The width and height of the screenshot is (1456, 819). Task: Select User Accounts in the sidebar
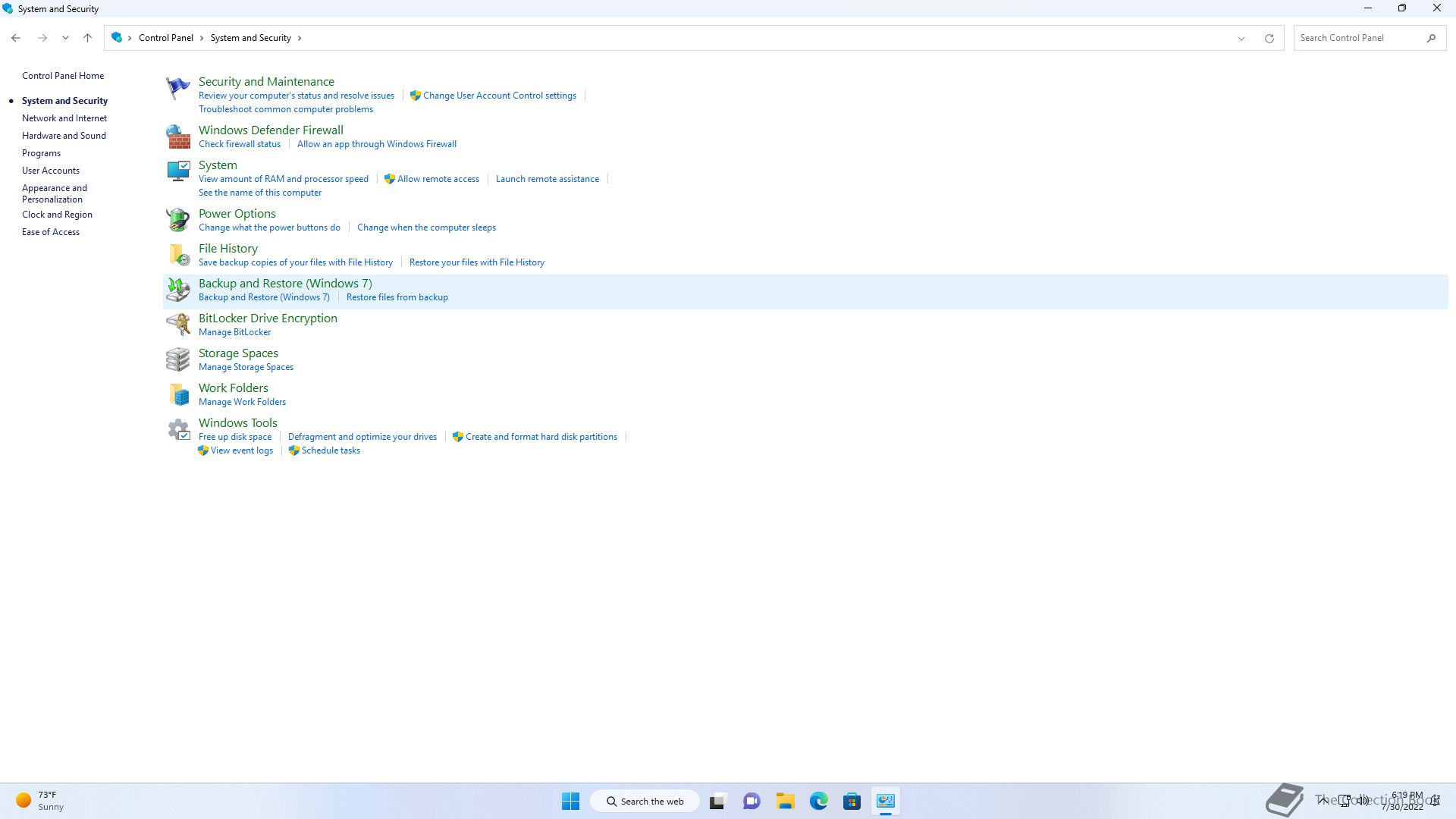tap(51, 171)
